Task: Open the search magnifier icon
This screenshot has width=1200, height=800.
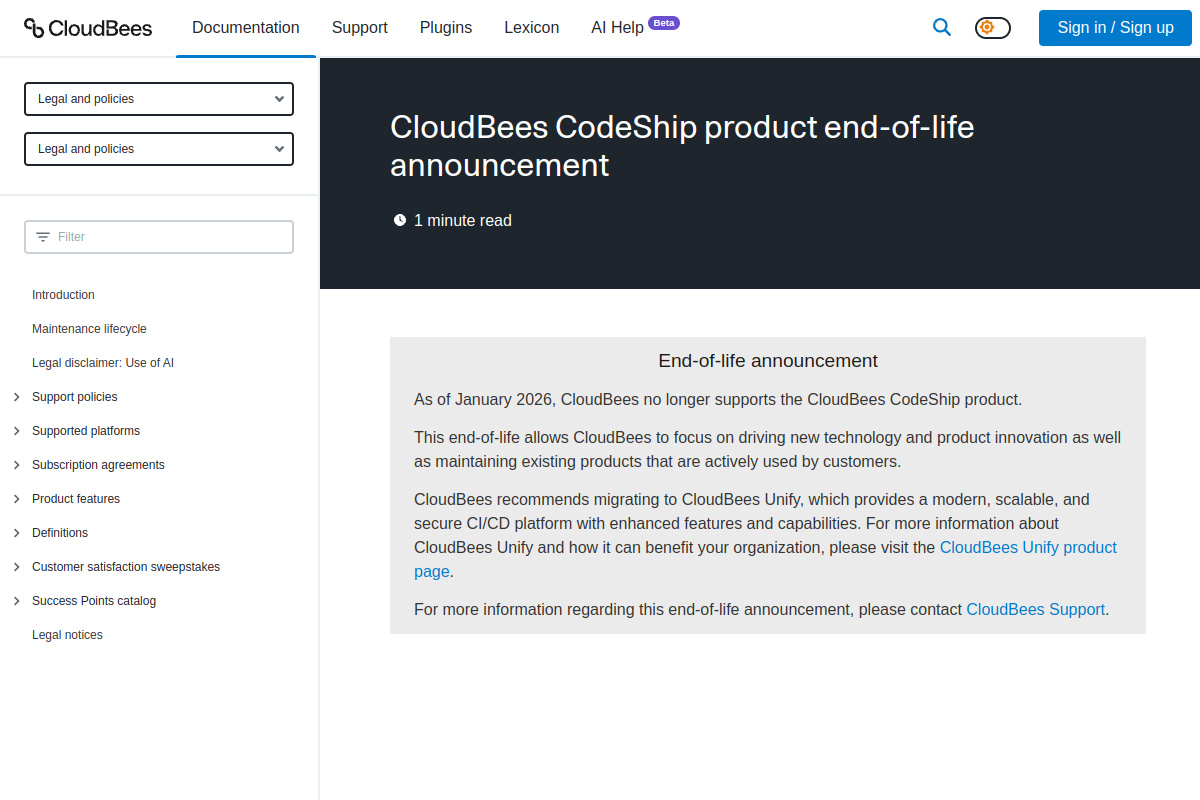Action: [x=942, y=28]
